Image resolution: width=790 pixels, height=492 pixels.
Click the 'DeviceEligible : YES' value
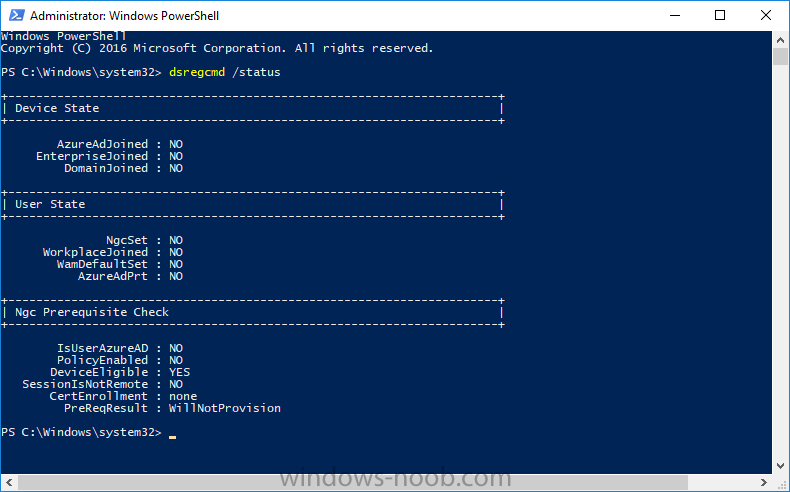tap(179, 372)
